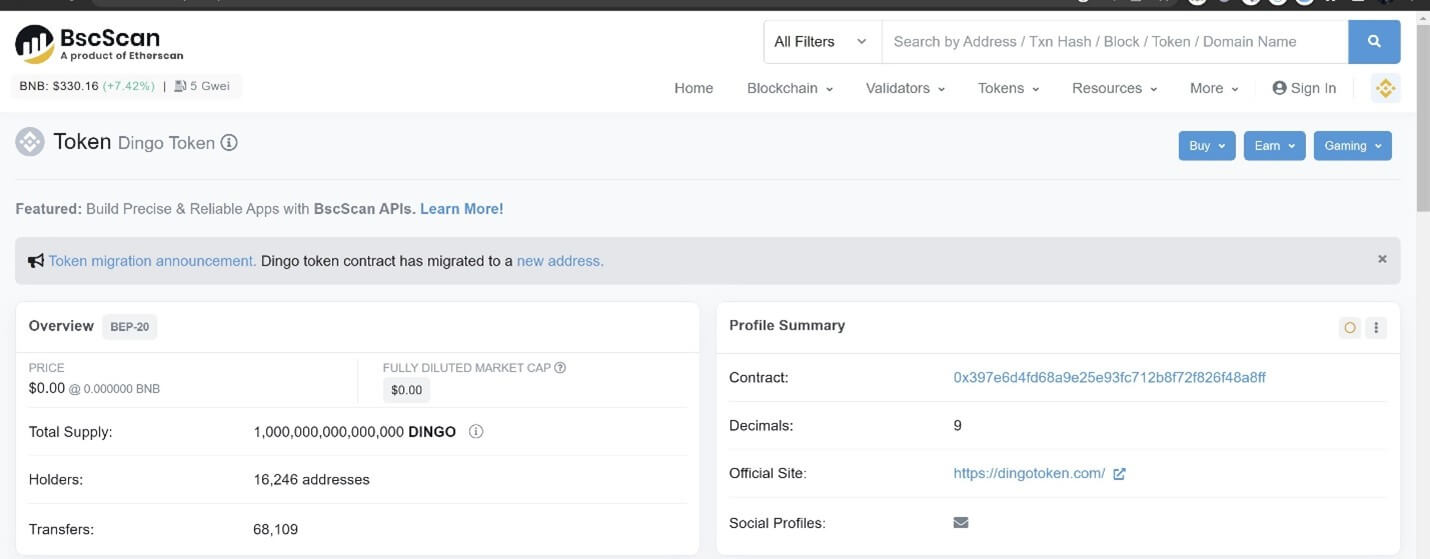Click the BEP-20 badge

[x=130, y=327]
